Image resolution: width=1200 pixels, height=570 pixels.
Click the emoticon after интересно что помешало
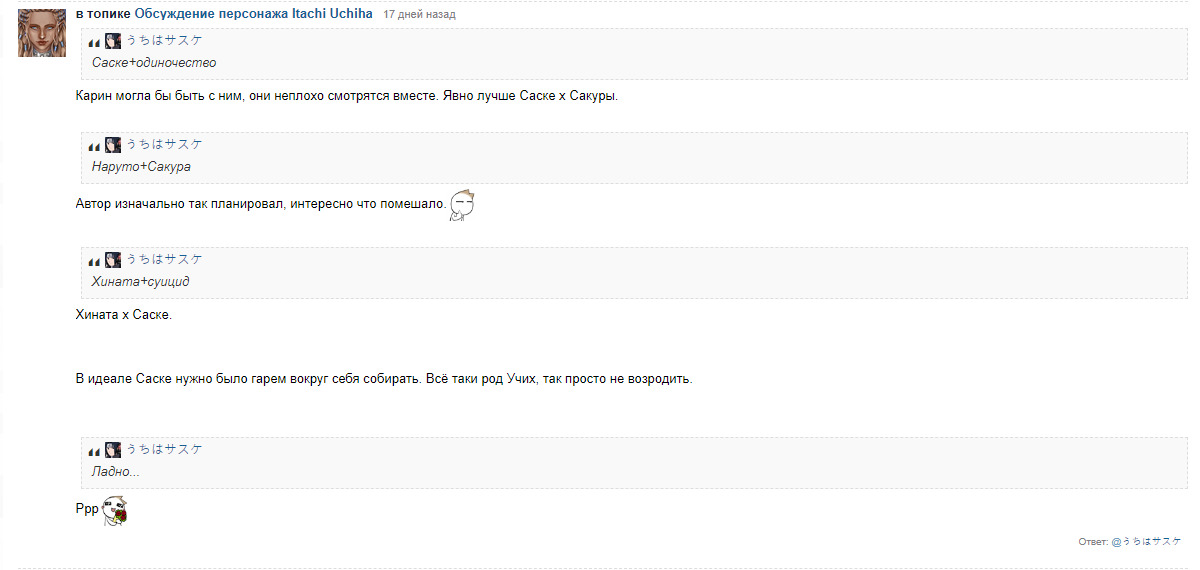click(x=461, y=205)
